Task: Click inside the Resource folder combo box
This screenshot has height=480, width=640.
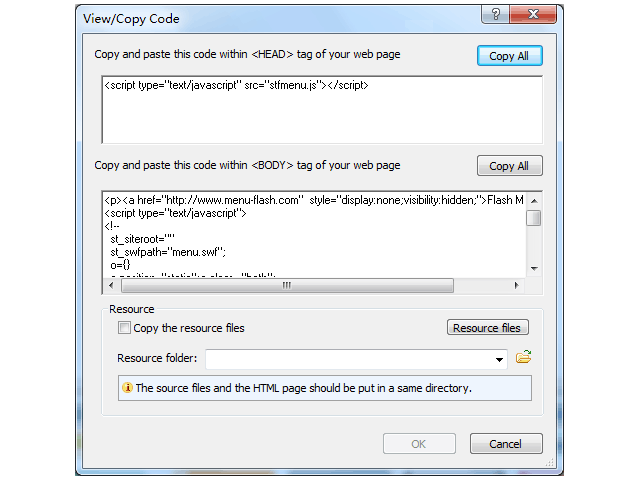Action: [x=356, y=359]
